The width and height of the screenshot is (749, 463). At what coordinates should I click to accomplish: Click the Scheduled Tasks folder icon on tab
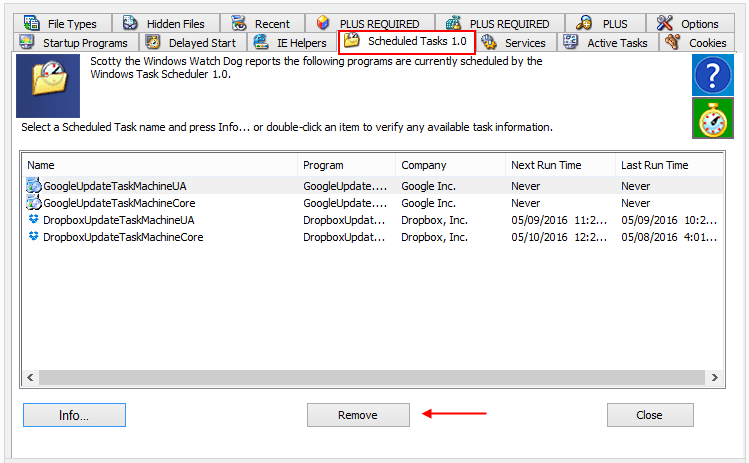click(352, 40)
